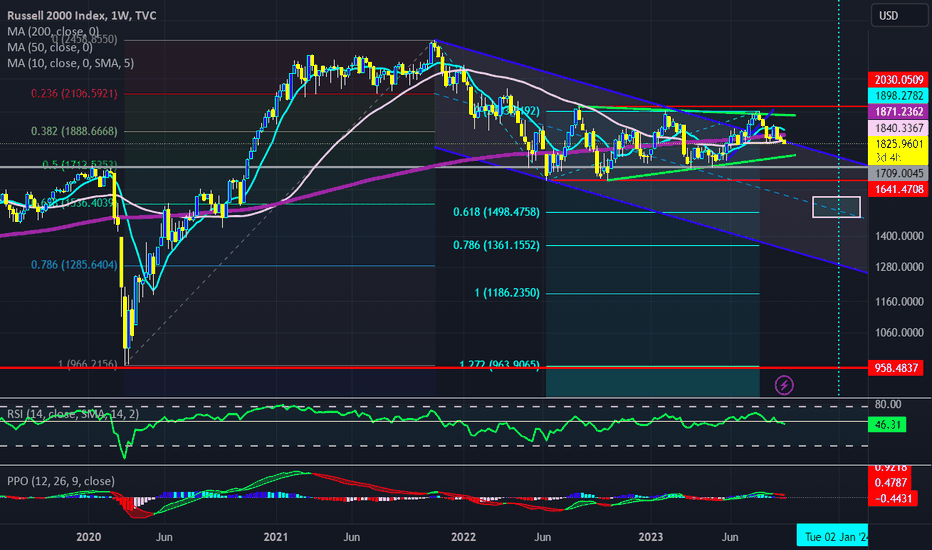Click the 958.4837 red price label
Viewport: 932px width, 550px height.
tap(896, 368)
